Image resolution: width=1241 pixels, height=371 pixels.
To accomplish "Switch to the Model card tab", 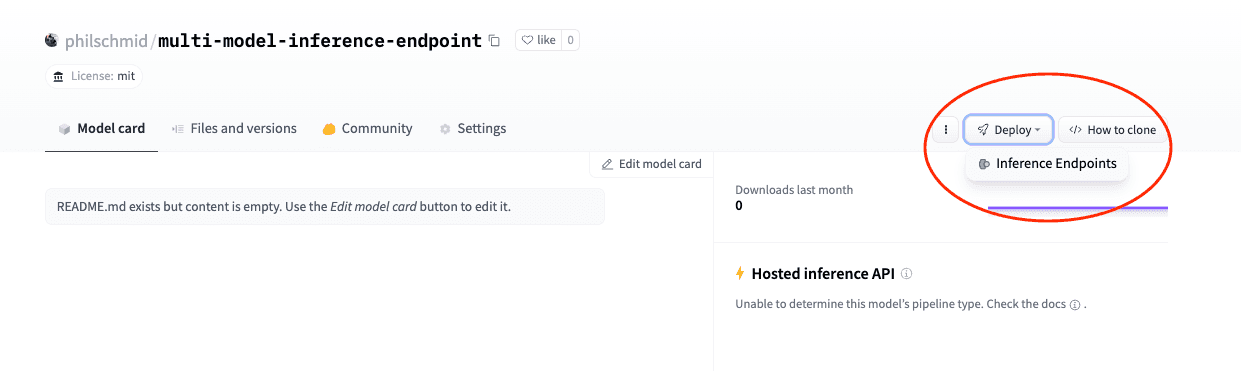I will (102, 129).
